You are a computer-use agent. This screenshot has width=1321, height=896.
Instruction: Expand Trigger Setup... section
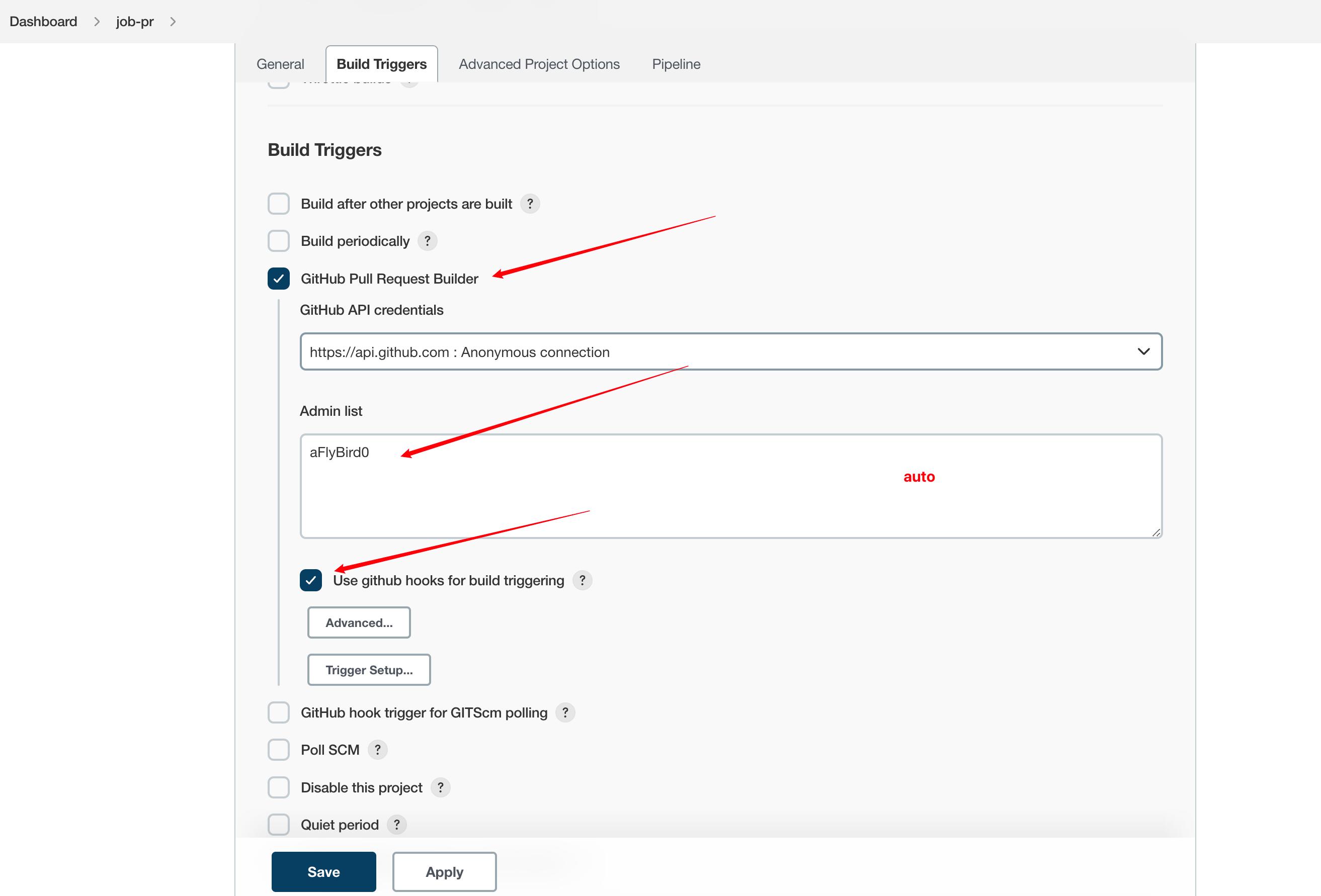[x=369, y=670]
